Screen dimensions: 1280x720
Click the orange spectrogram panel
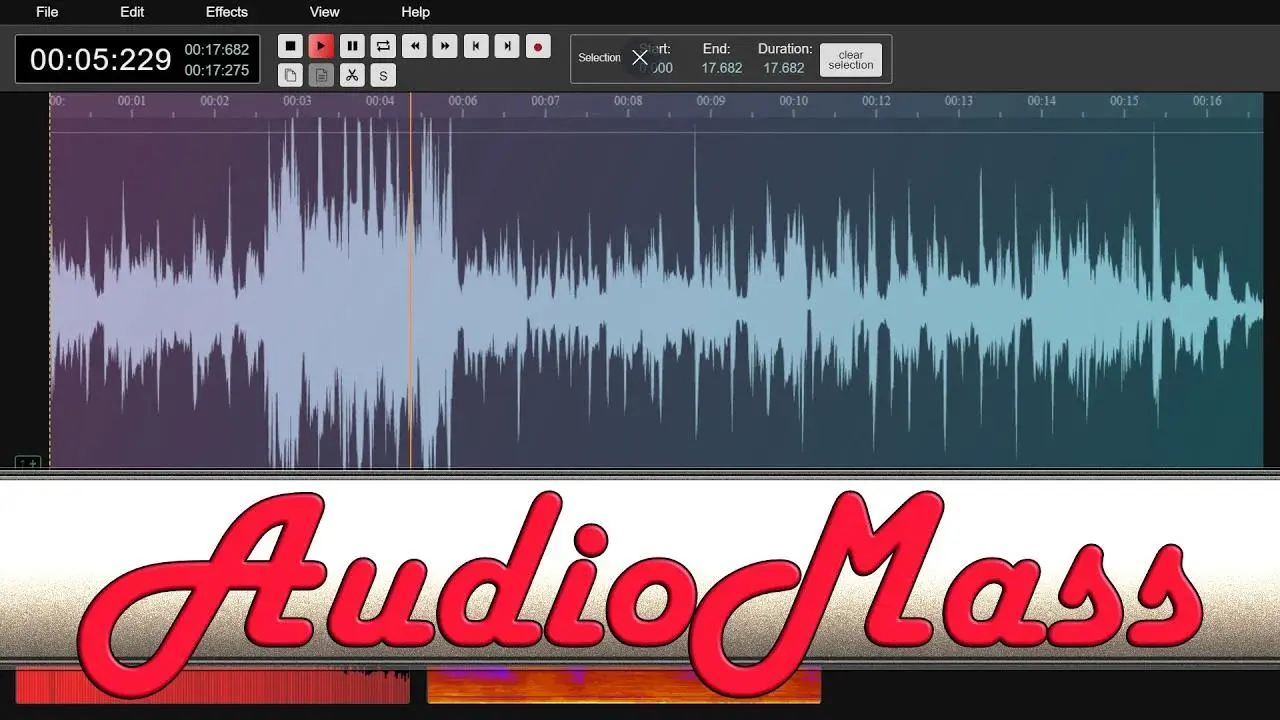pos(624,685)
